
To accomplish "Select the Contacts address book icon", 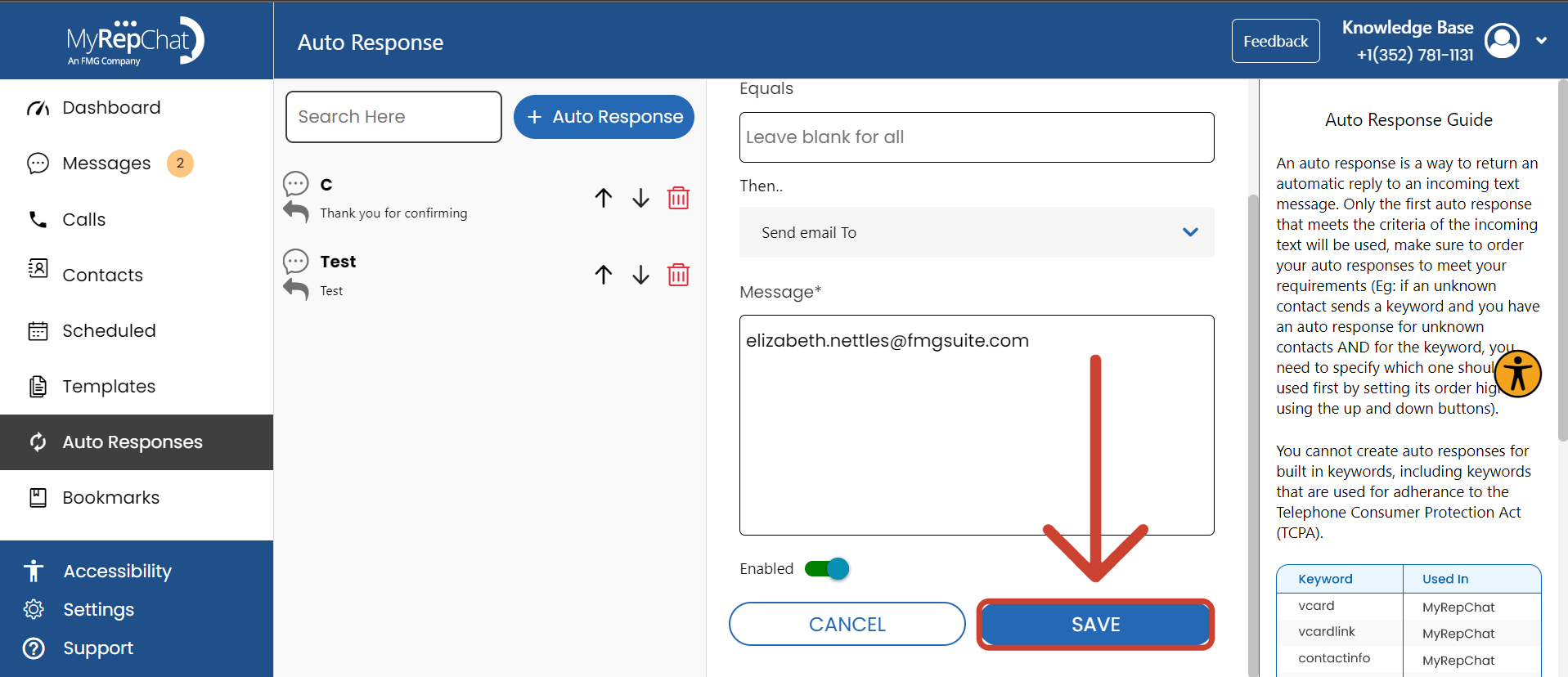I will click(x=38, y=274).
